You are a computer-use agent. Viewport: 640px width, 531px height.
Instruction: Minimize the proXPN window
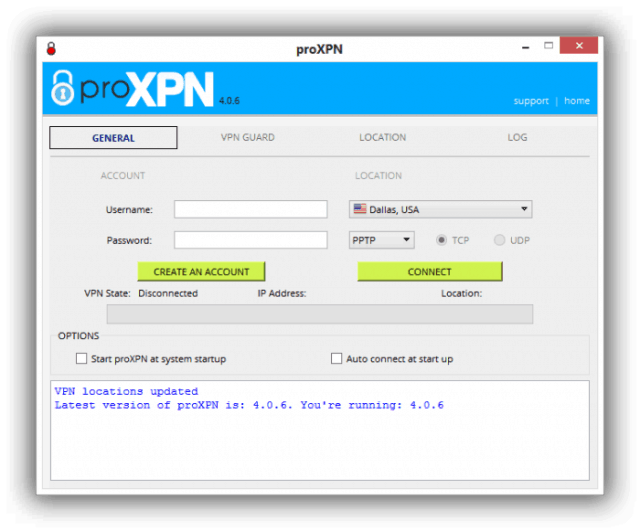pyautogui.click(x=526, y=48)
